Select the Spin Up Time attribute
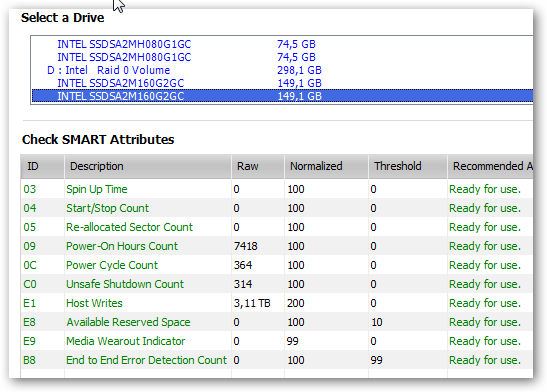The height and width of the screenshot is (392, 547). point(97,189)
